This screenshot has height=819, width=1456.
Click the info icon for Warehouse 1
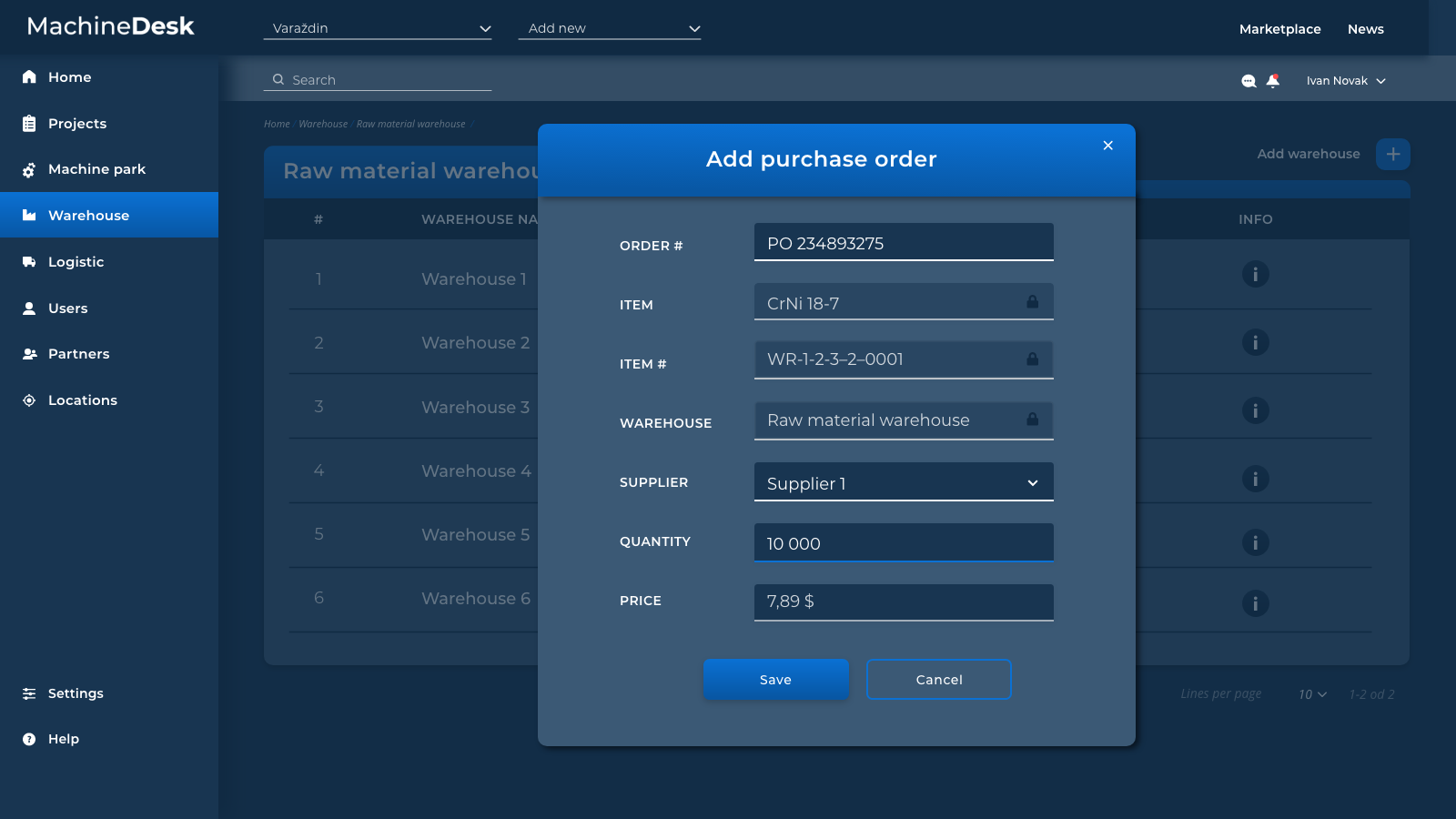[1255, 274]
